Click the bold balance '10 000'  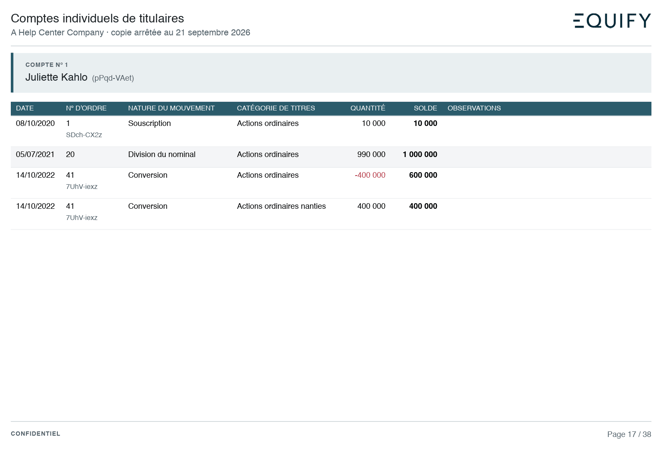click(425, 124)
